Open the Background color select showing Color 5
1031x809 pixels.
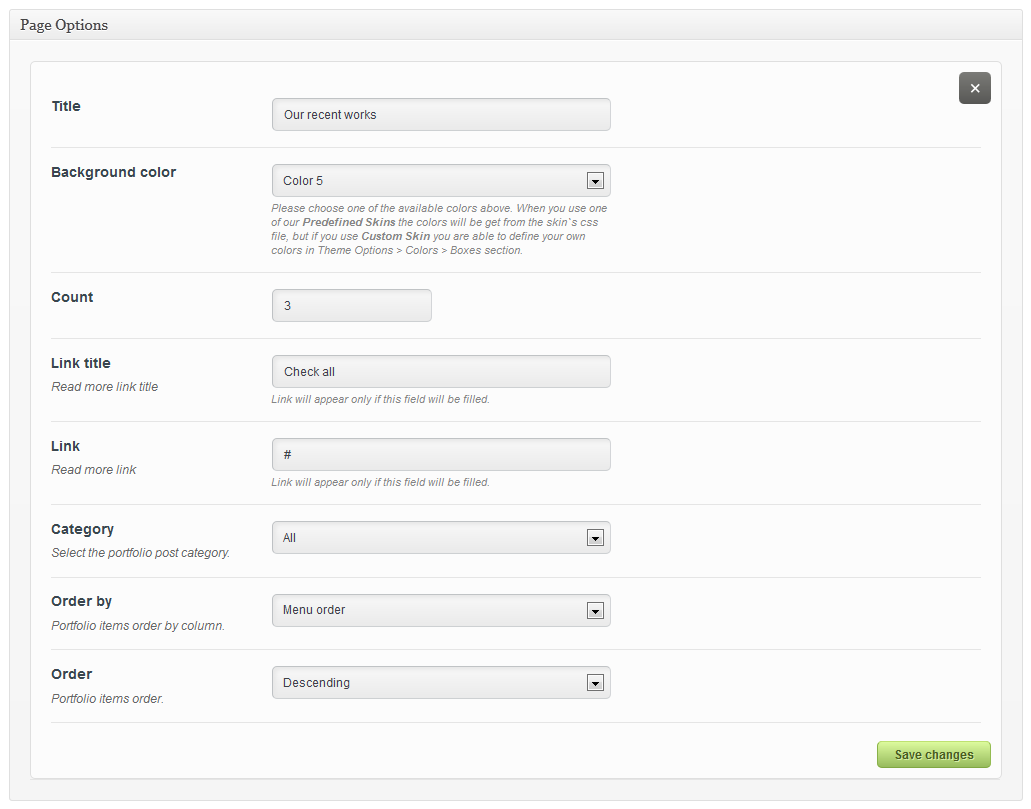pyautogui.click(x=430, y=181)
